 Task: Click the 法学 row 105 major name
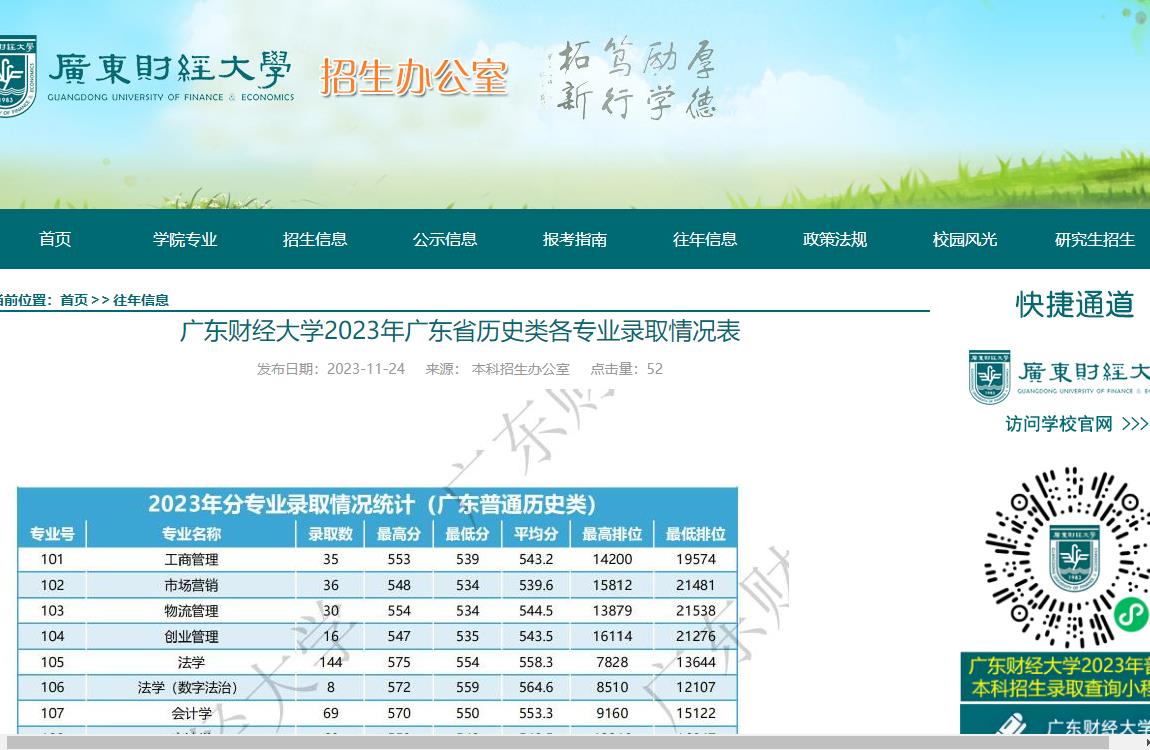tap(191, 662)
